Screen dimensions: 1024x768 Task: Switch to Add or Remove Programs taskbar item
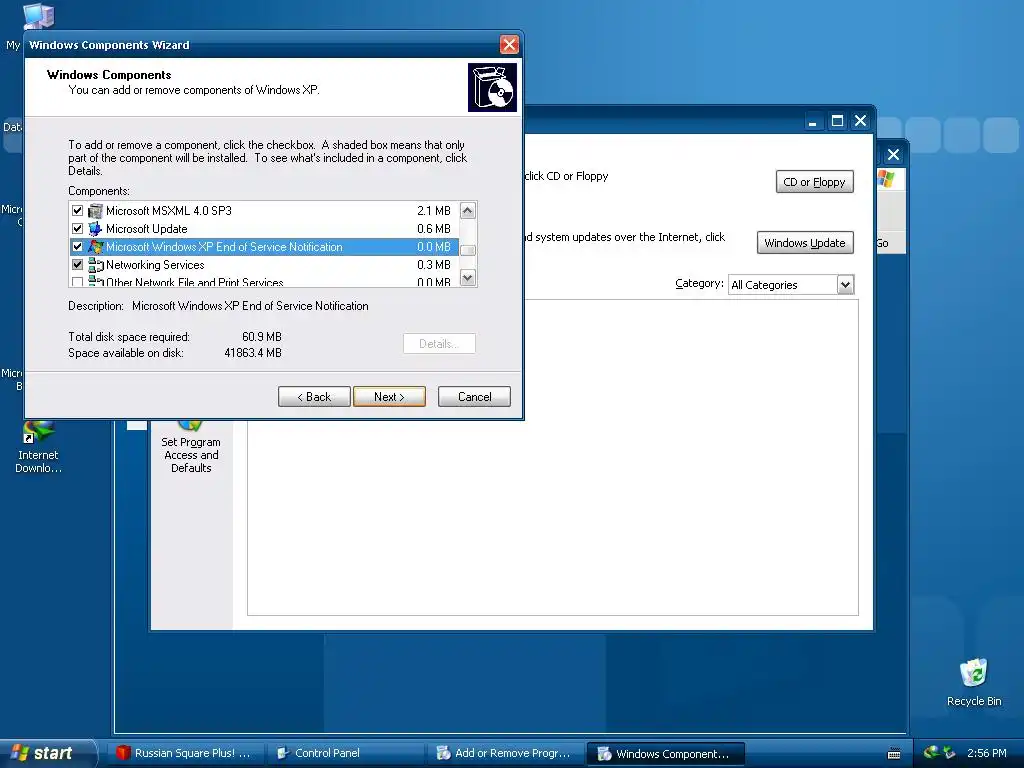pyautogui.click(x=504, y=753)
